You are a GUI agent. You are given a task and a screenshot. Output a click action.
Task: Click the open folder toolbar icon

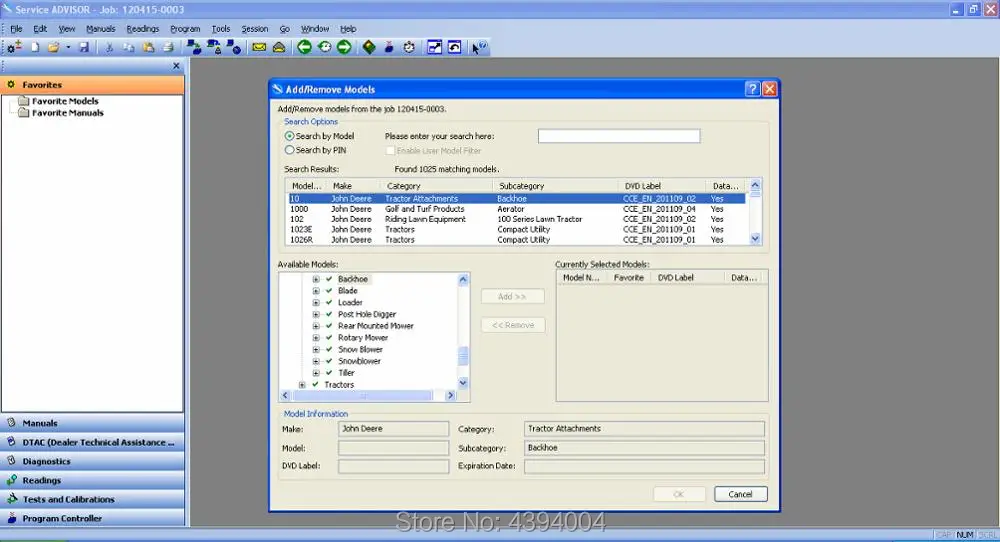(54, 47)
